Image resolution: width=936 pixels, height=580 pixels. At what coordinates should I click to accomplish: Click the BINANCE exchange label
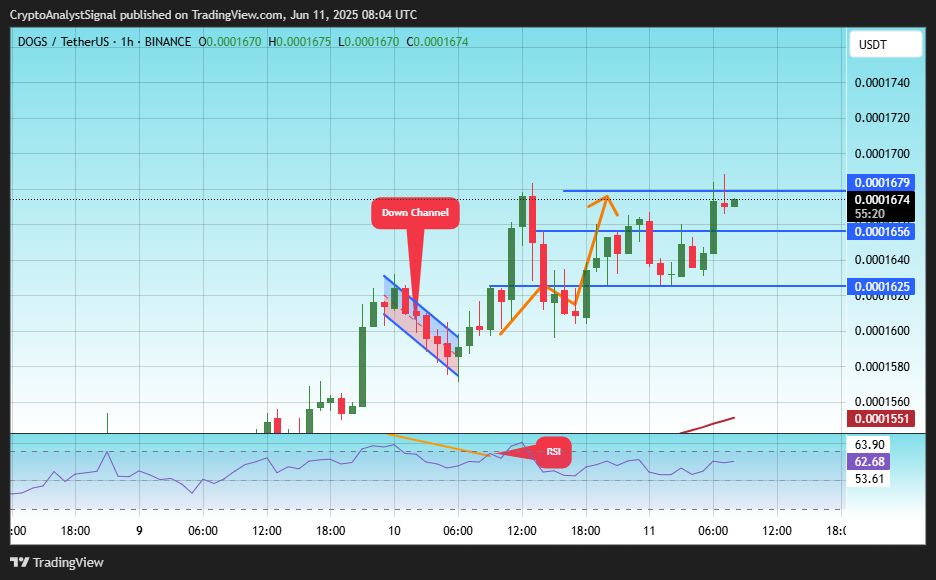tap(168, 42)
